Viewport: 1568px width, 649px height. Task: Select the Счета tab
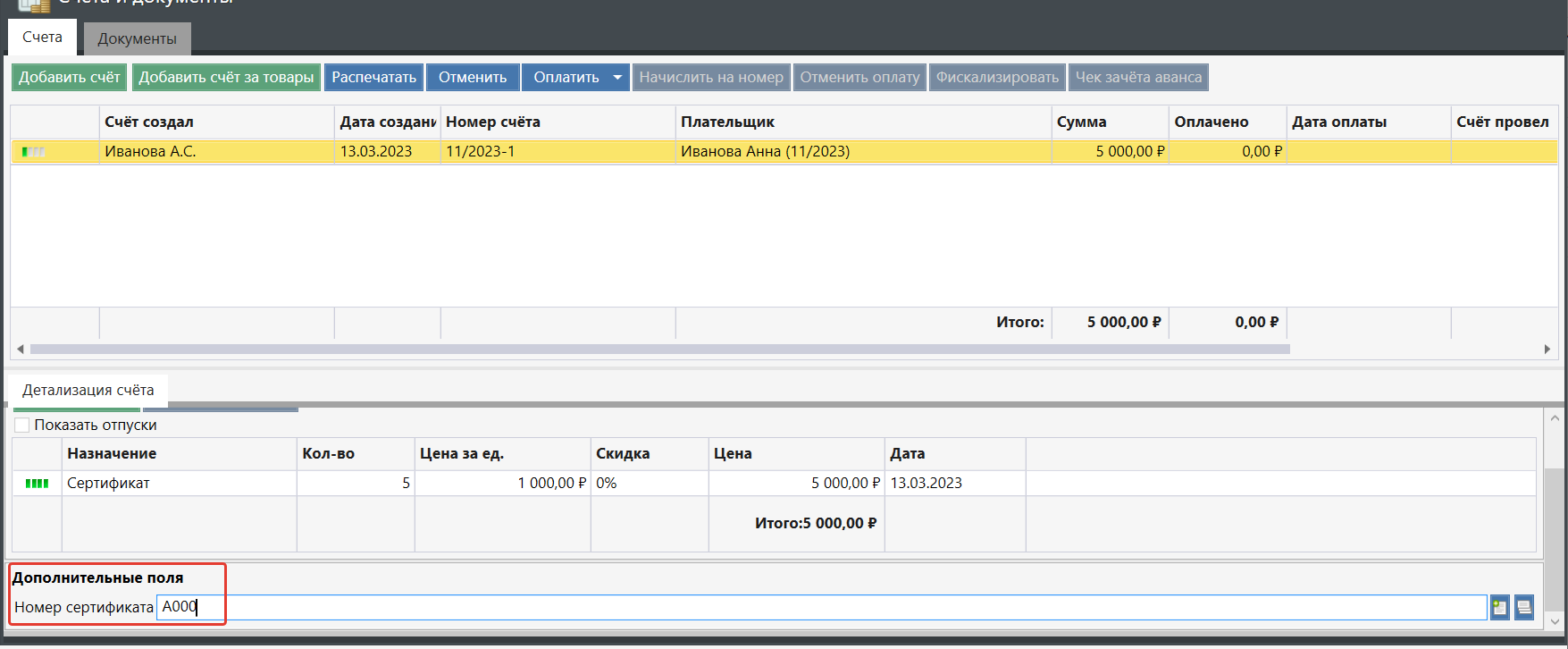click(x=42, y=38)
